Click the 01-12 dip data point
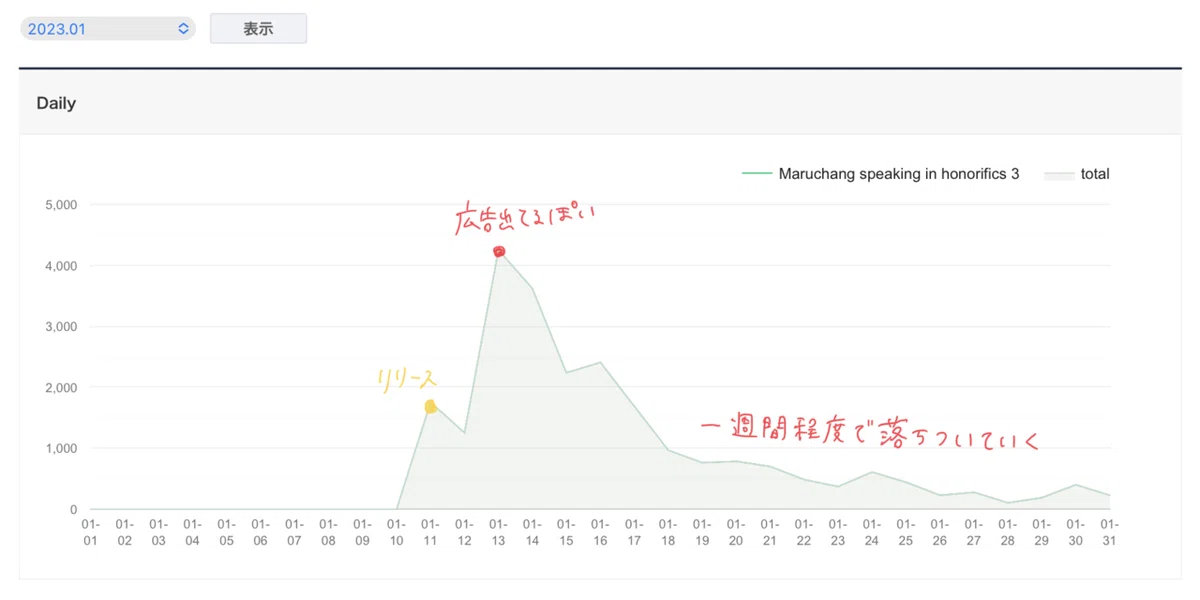Screen dimensions: 1200x600 coord(465,432)
